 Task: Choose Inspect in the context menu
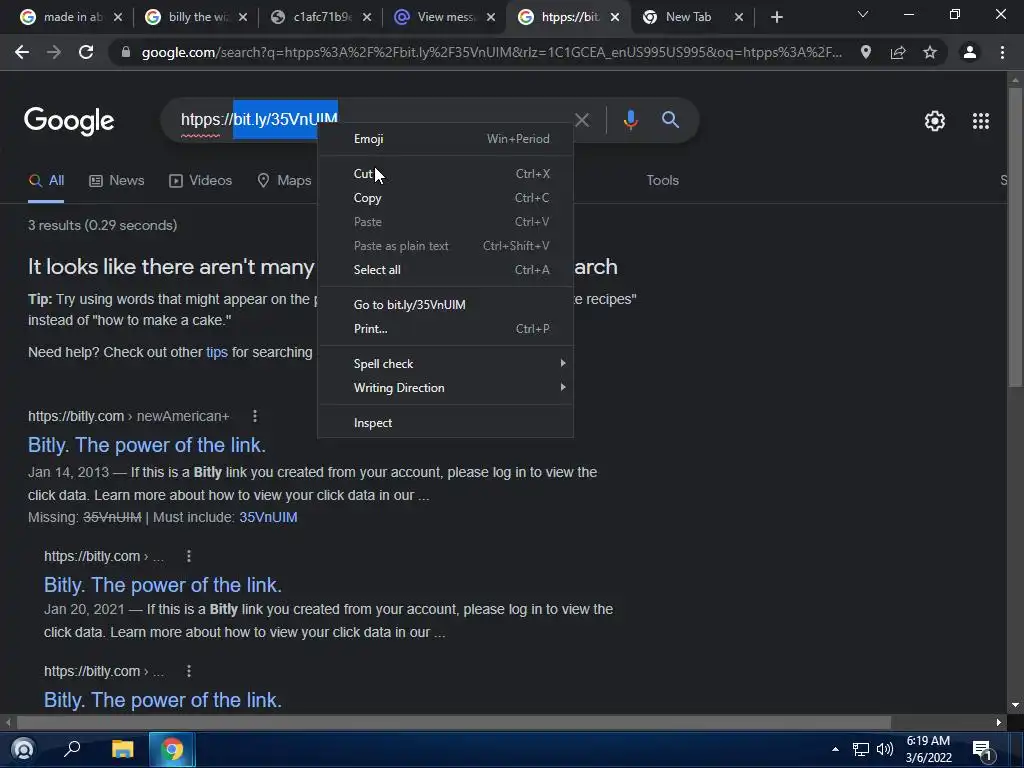[445, 423]
